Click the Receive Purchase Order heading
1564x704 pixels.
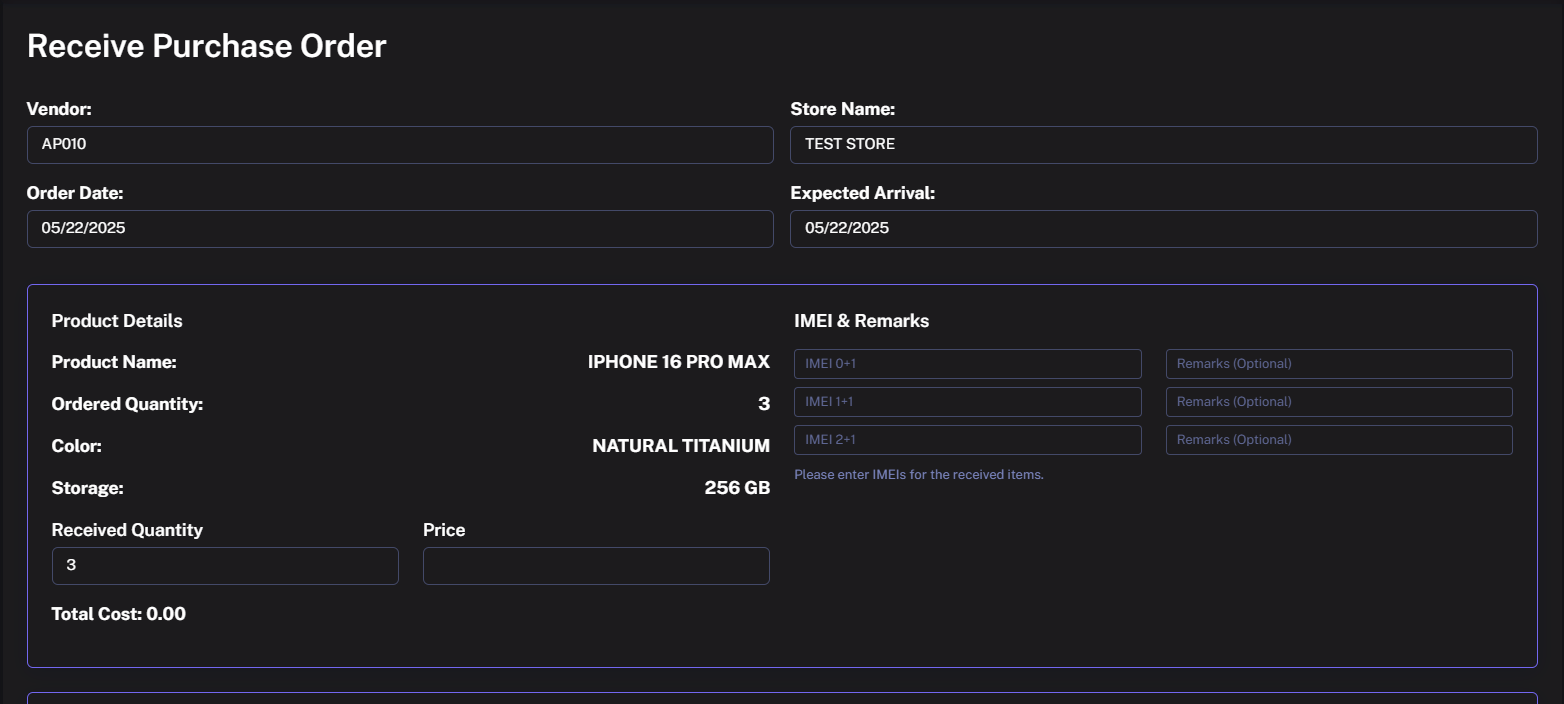pos(207,46)
